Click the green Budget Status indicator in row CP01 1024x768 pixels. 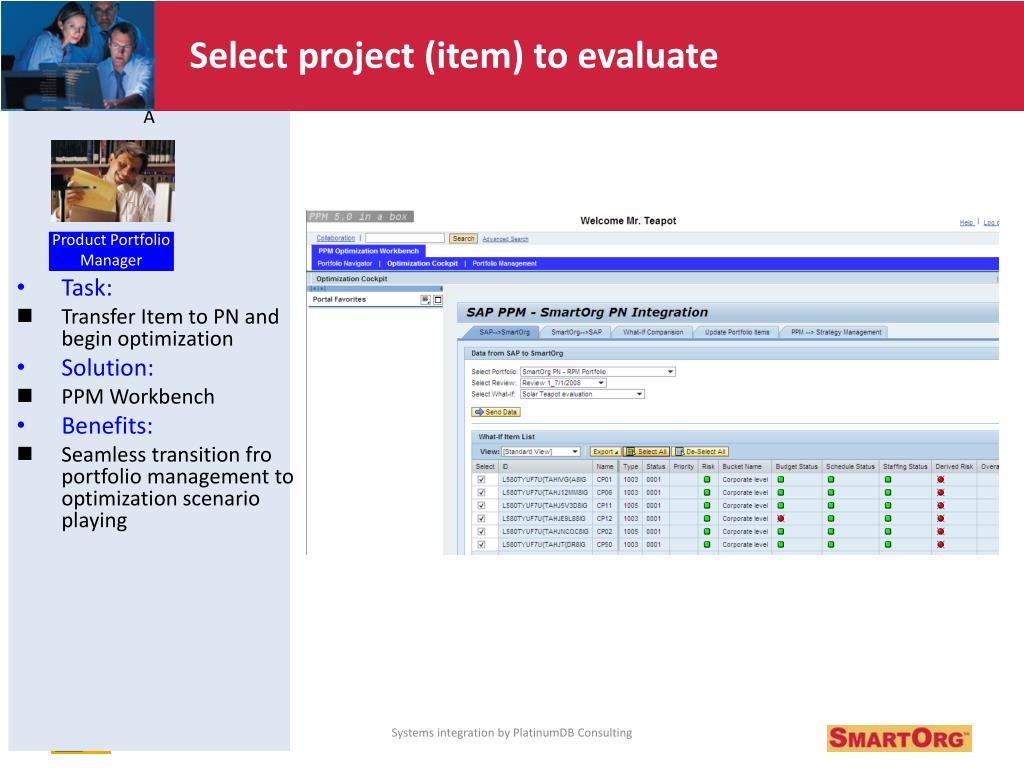coord(780,479)
